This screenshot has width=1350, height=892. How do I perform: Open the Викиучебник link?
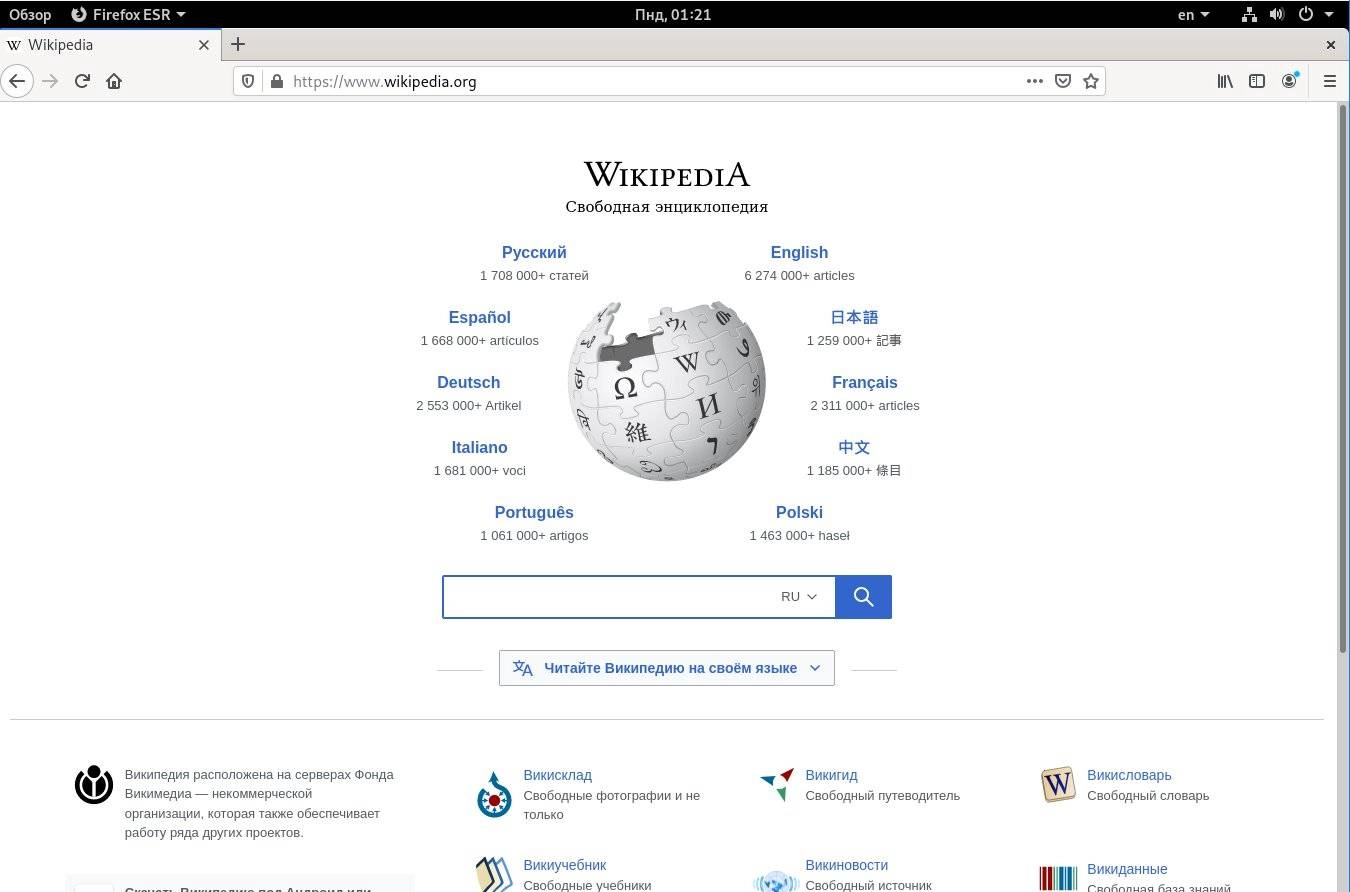tap(564, 865)
